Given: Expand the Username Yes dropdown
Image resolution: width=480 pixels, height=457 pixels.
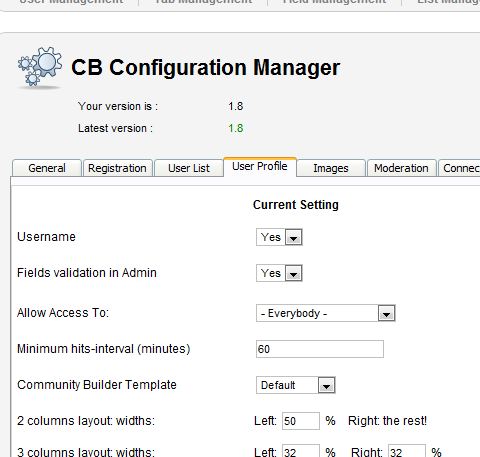Looking at the screenshot, I should pyautogui.click(x=279, y=237).
